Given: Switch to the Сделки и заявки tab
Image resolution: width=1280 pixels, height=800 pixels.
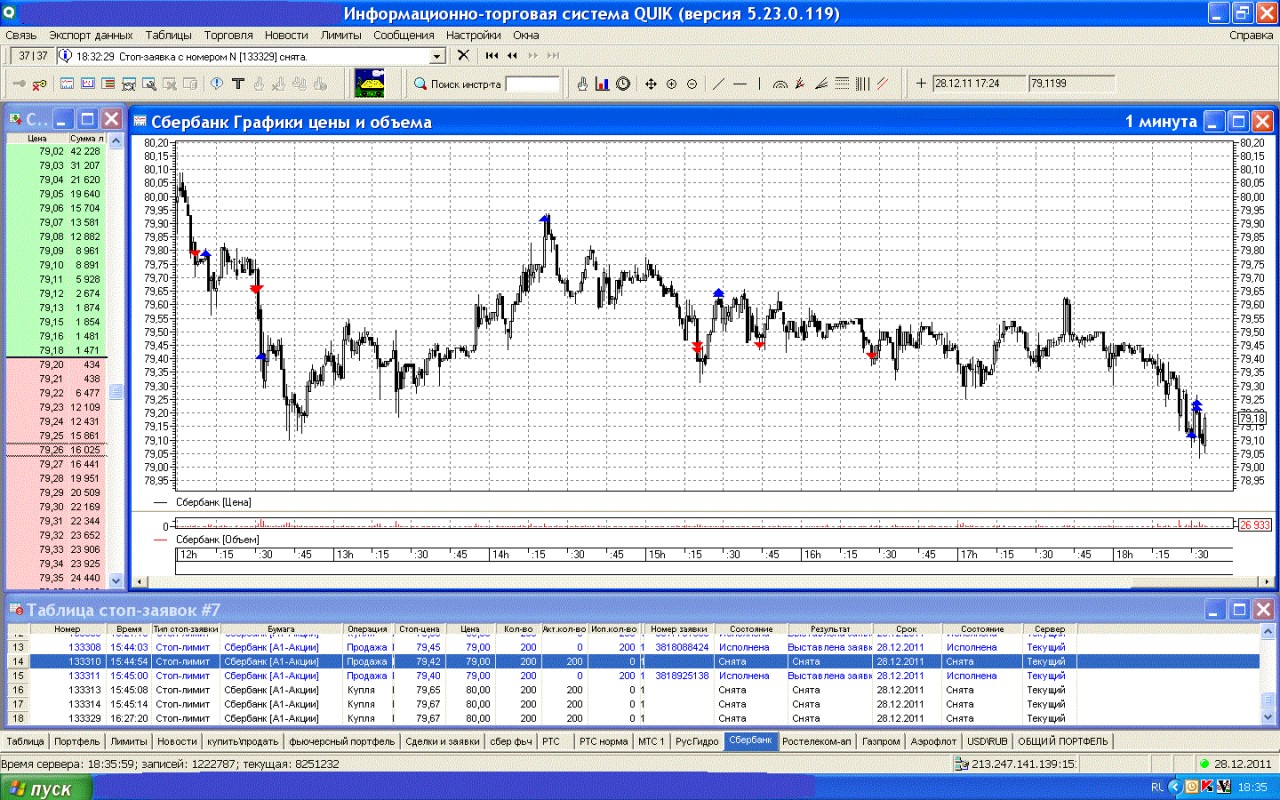Looking at the screenshot, I should point(442,741).
